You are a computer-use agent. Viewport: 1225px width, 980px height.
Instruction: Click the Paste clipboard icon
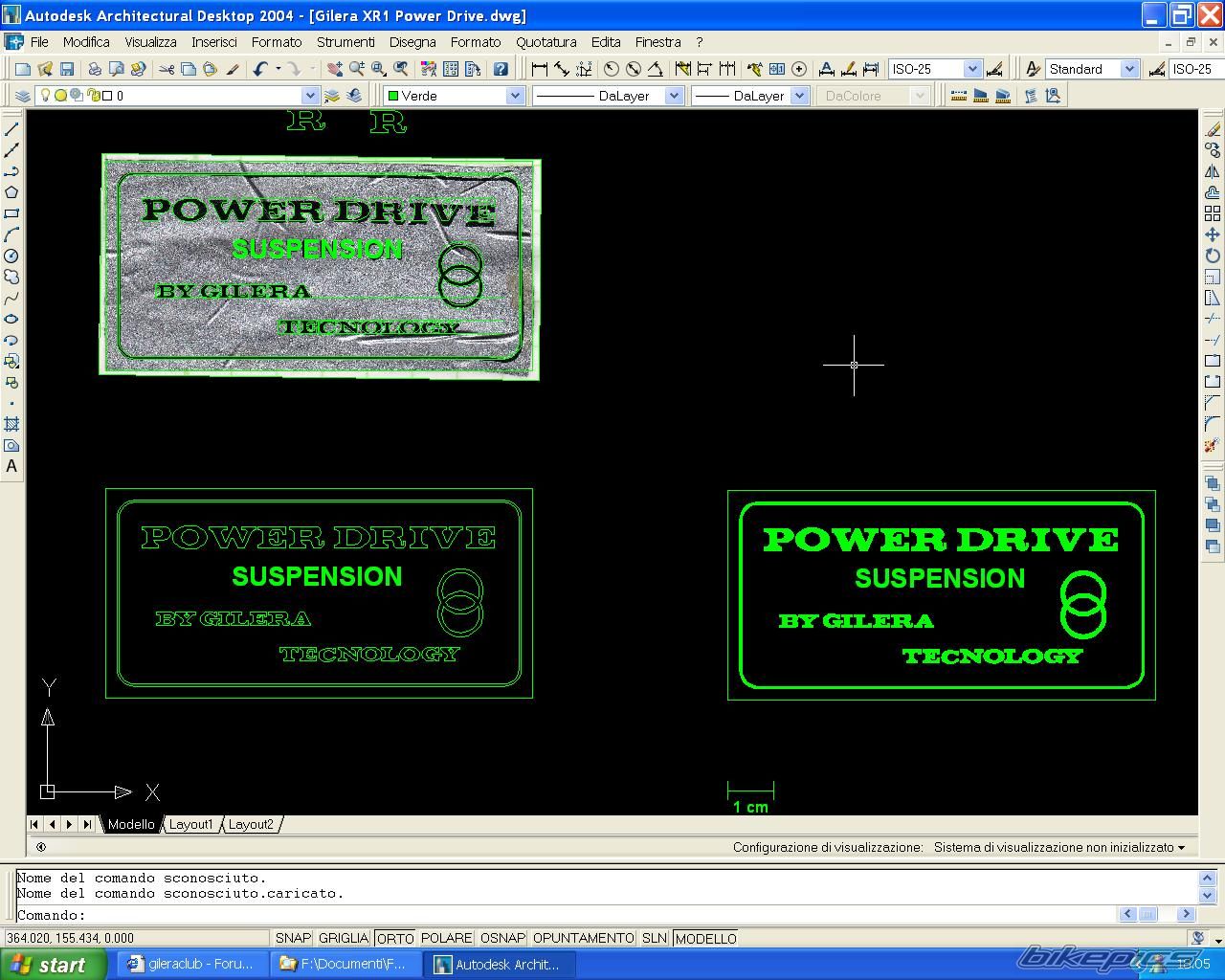pos(211,69)
